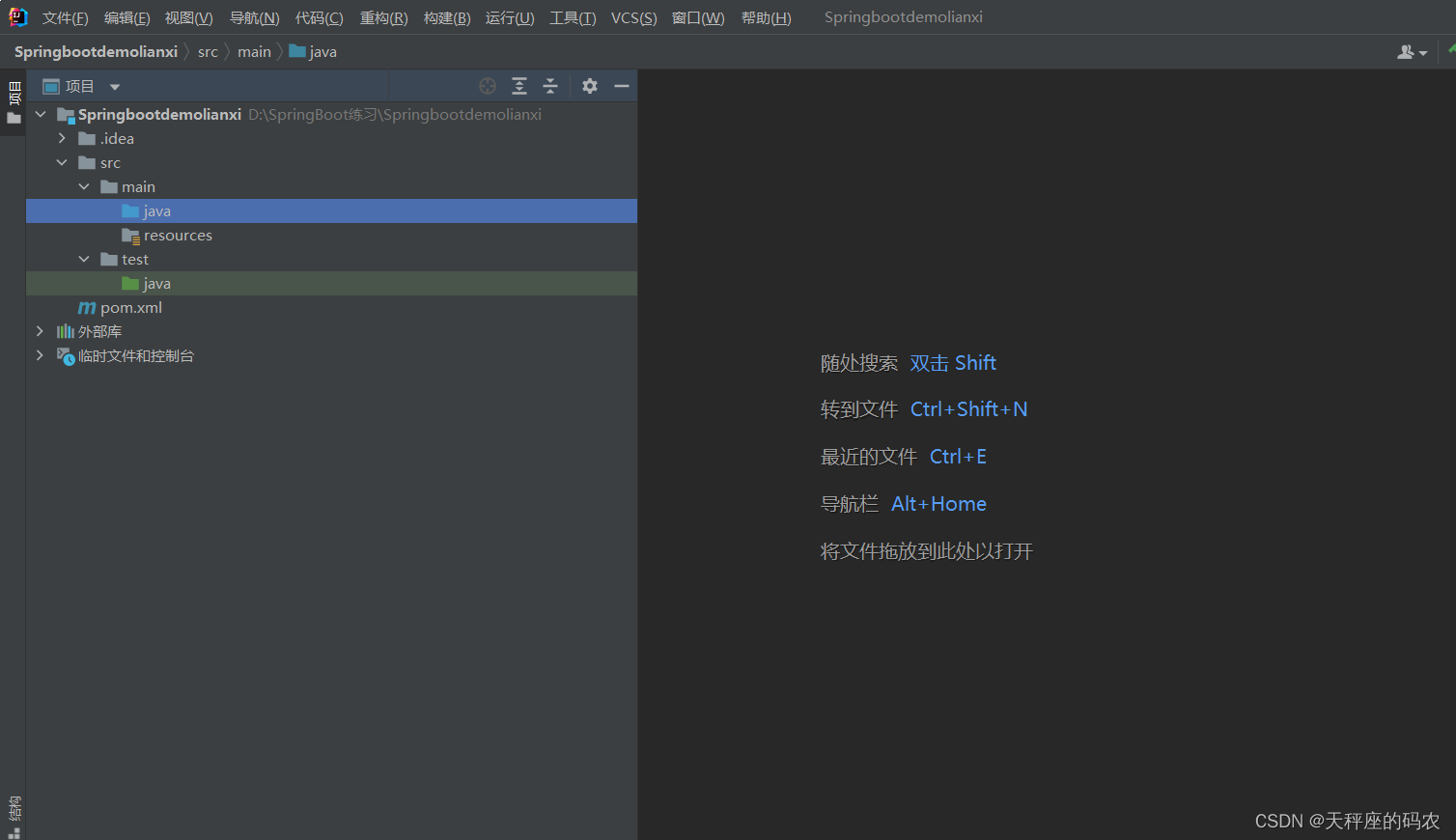
Task: Click the locate opened file target icon
Action: [x=488, y=86]
